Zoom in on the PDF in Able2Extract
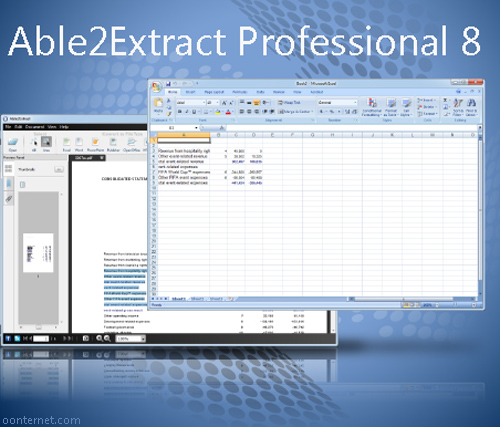500x427 pixels. pos(99,339)
